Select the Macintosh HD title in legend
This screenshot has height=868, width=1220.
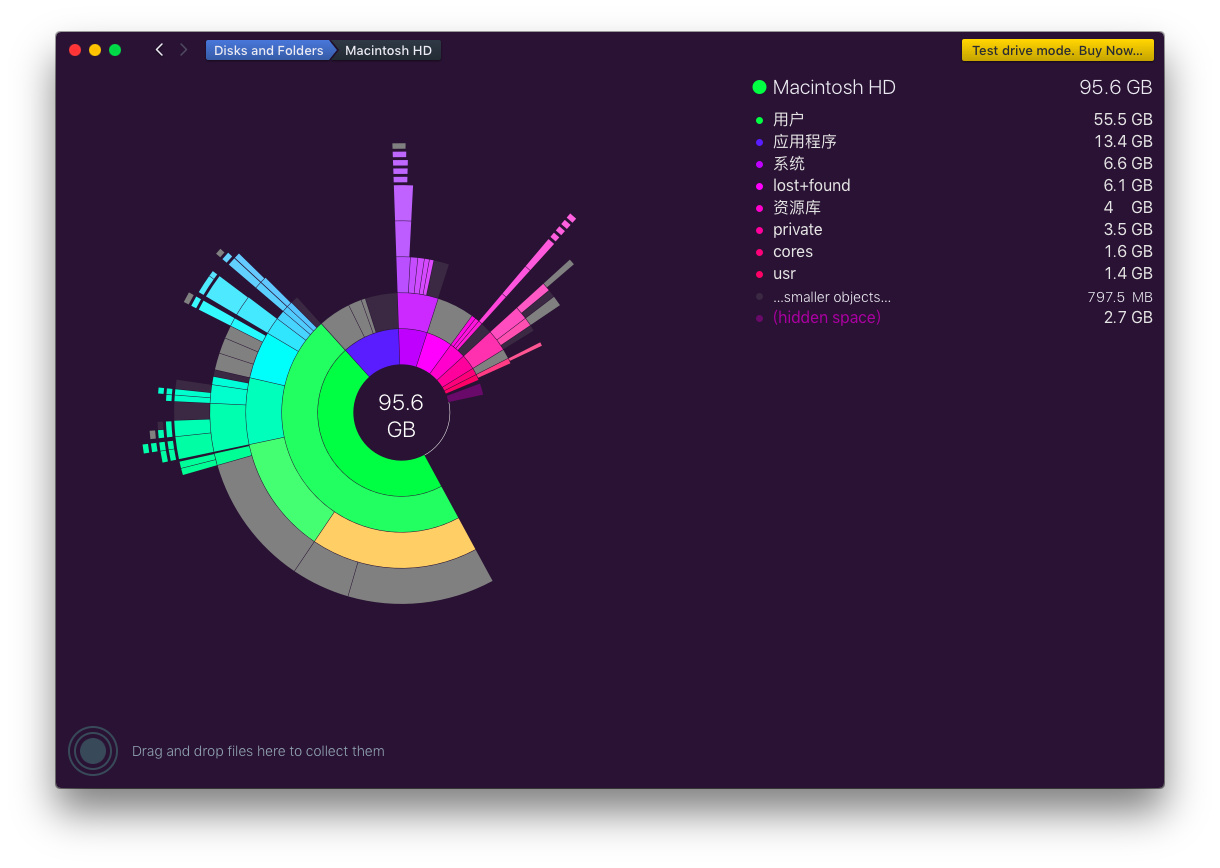pos(834,87)
